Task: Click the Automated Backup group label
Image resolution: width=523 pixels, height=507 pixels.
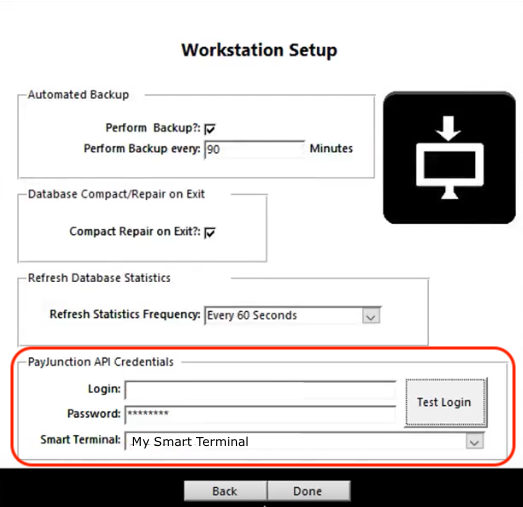Action: pyautogui.click(x=78, y=95)
